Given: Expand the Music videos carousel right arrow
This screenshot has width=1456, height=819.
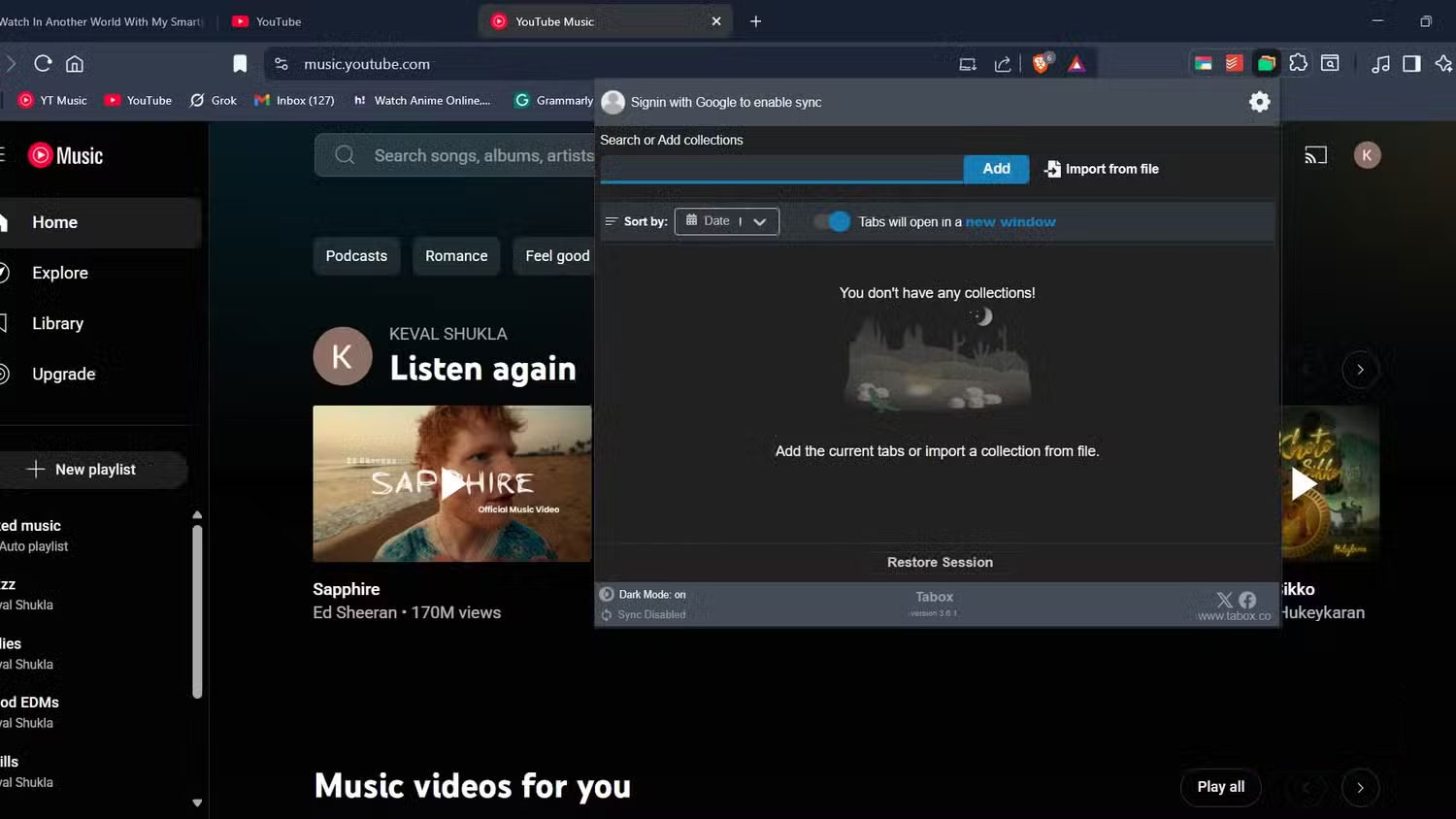Looking at the screenshot, I should 1361,787.
